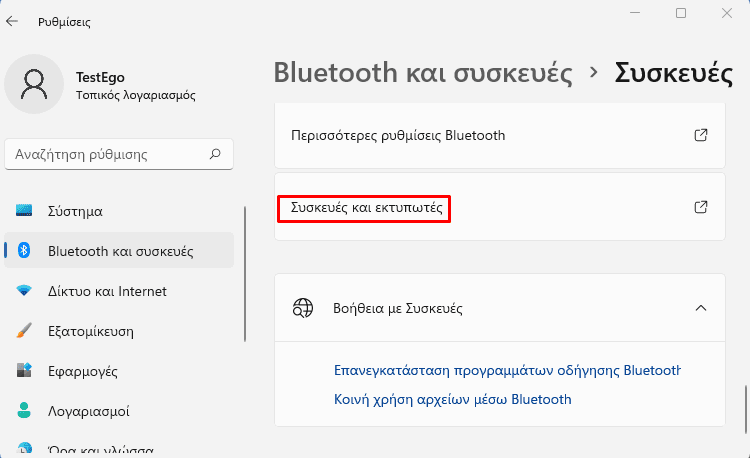Maximize the Ρυθμίσεις window

pos(681,13)
